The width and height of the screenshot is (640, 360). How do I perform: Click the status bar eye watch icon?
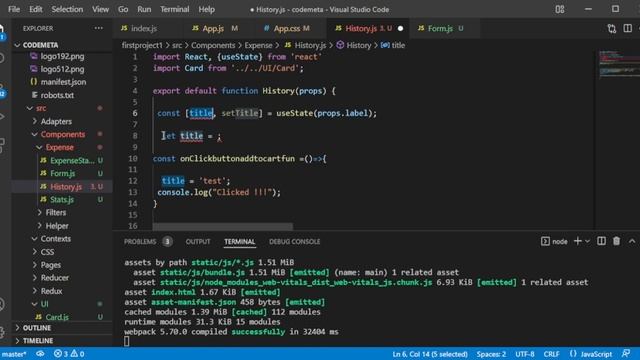(40, 354)
